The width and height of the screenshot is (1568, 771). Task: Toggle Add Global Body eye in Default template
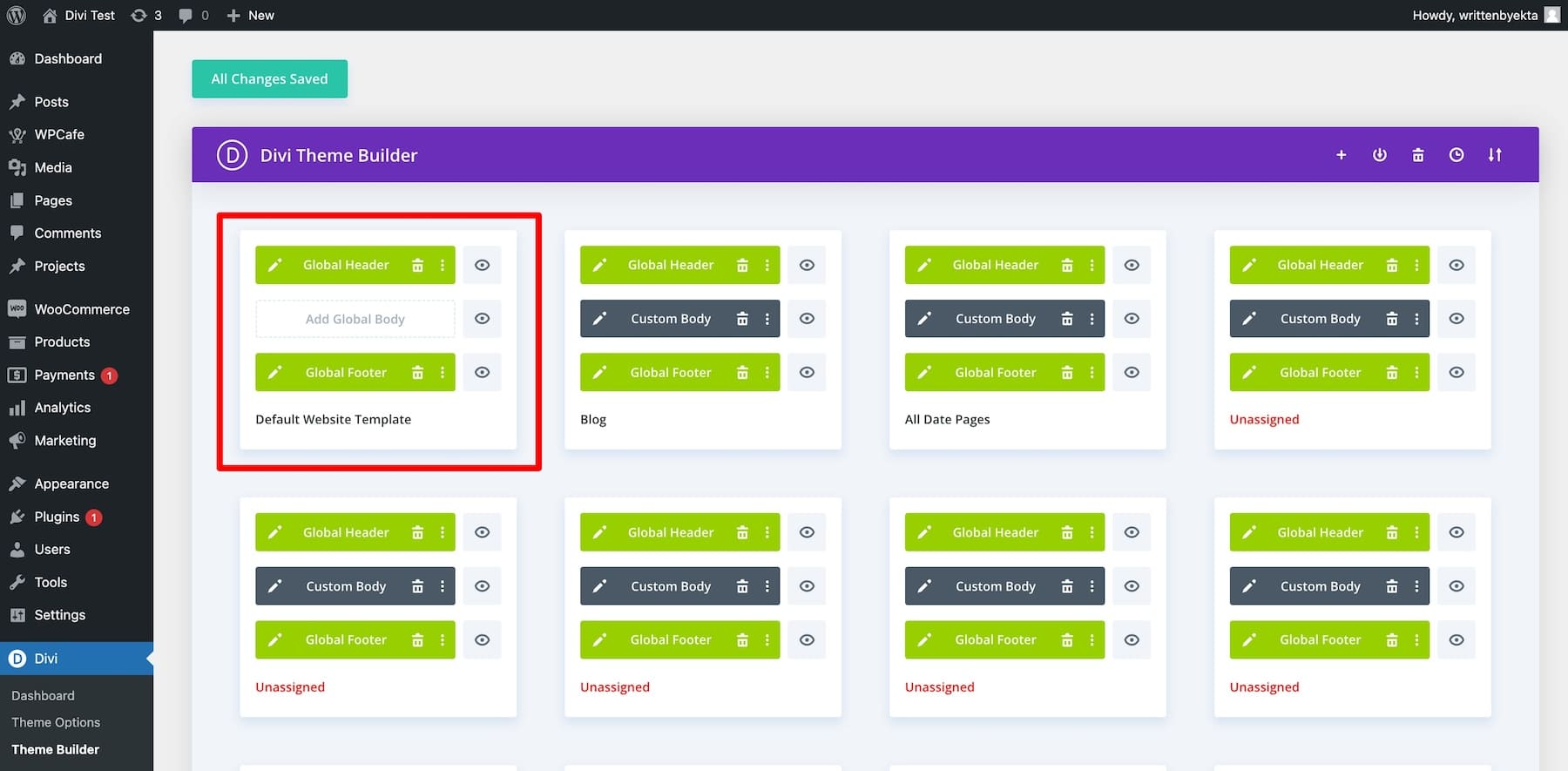tap(482, 319)
